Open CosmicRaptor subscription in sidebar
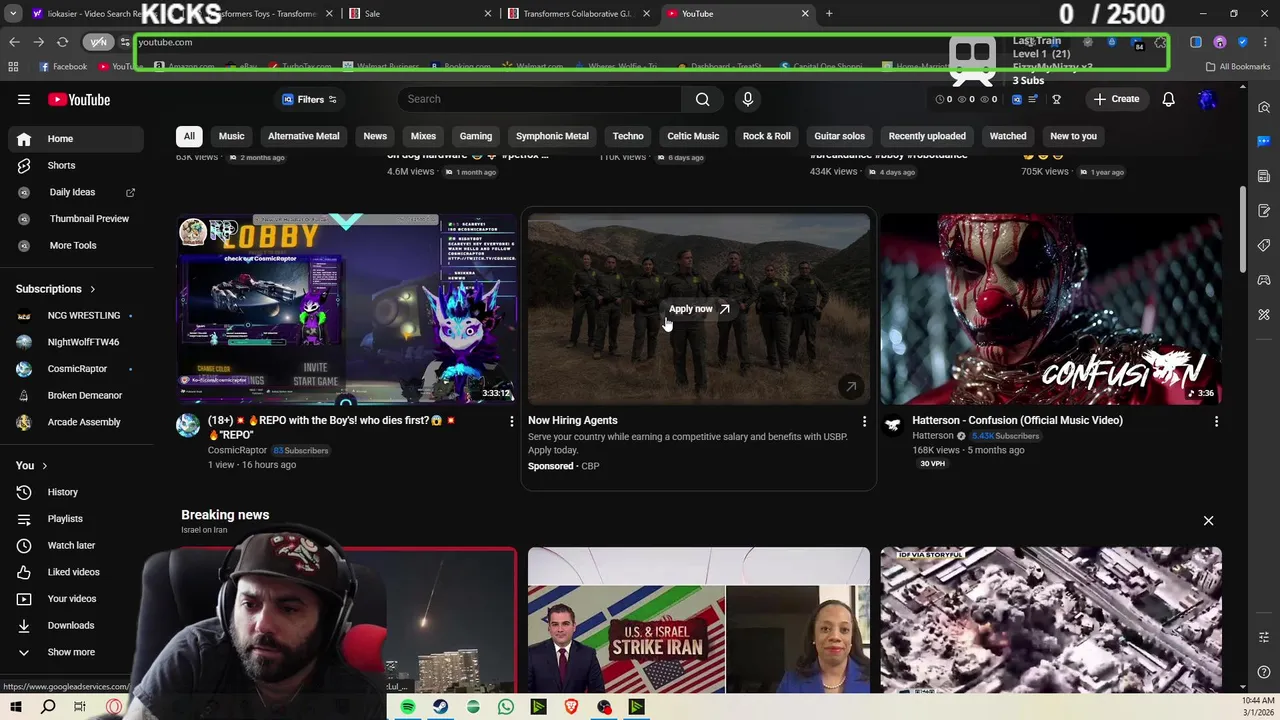The height and width of the screenshot is (720, 1280). click(78, 369)
